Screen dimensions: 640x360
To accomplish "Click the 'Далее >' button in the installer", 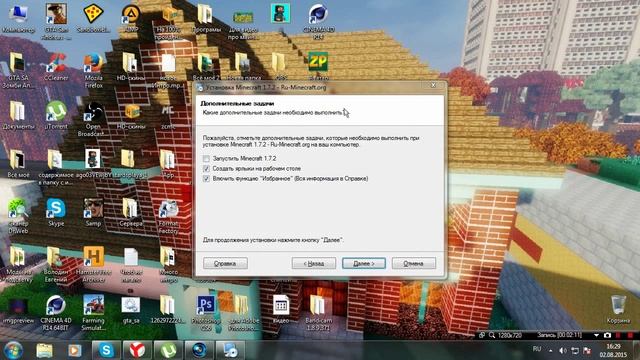I will tap(364, 263).
